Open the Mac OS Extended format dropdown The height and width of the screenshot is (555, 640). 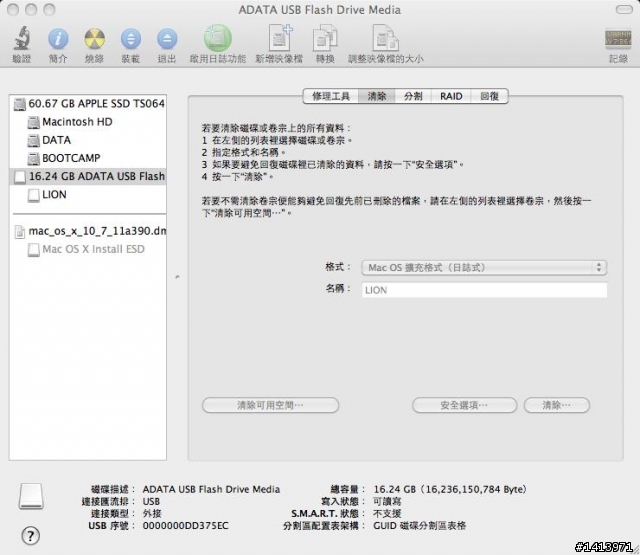[x=484, y=268]
